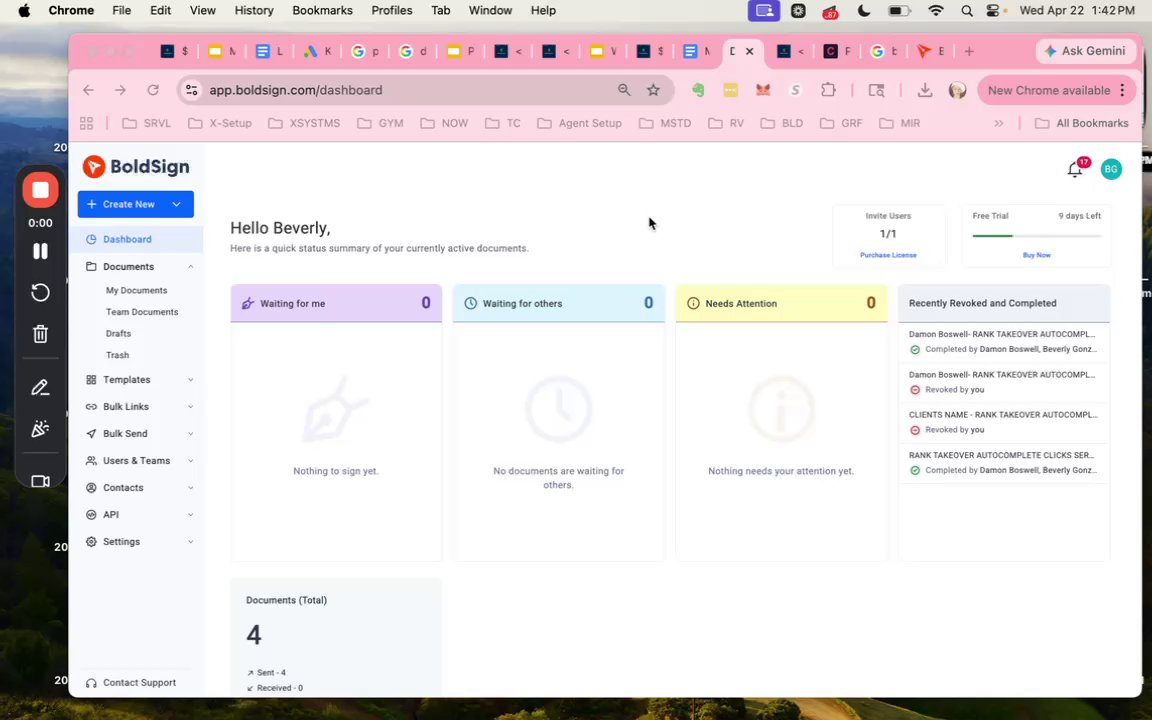Click Contact Support link
This screenshot has width=1152, height=720.
(139, 683)
